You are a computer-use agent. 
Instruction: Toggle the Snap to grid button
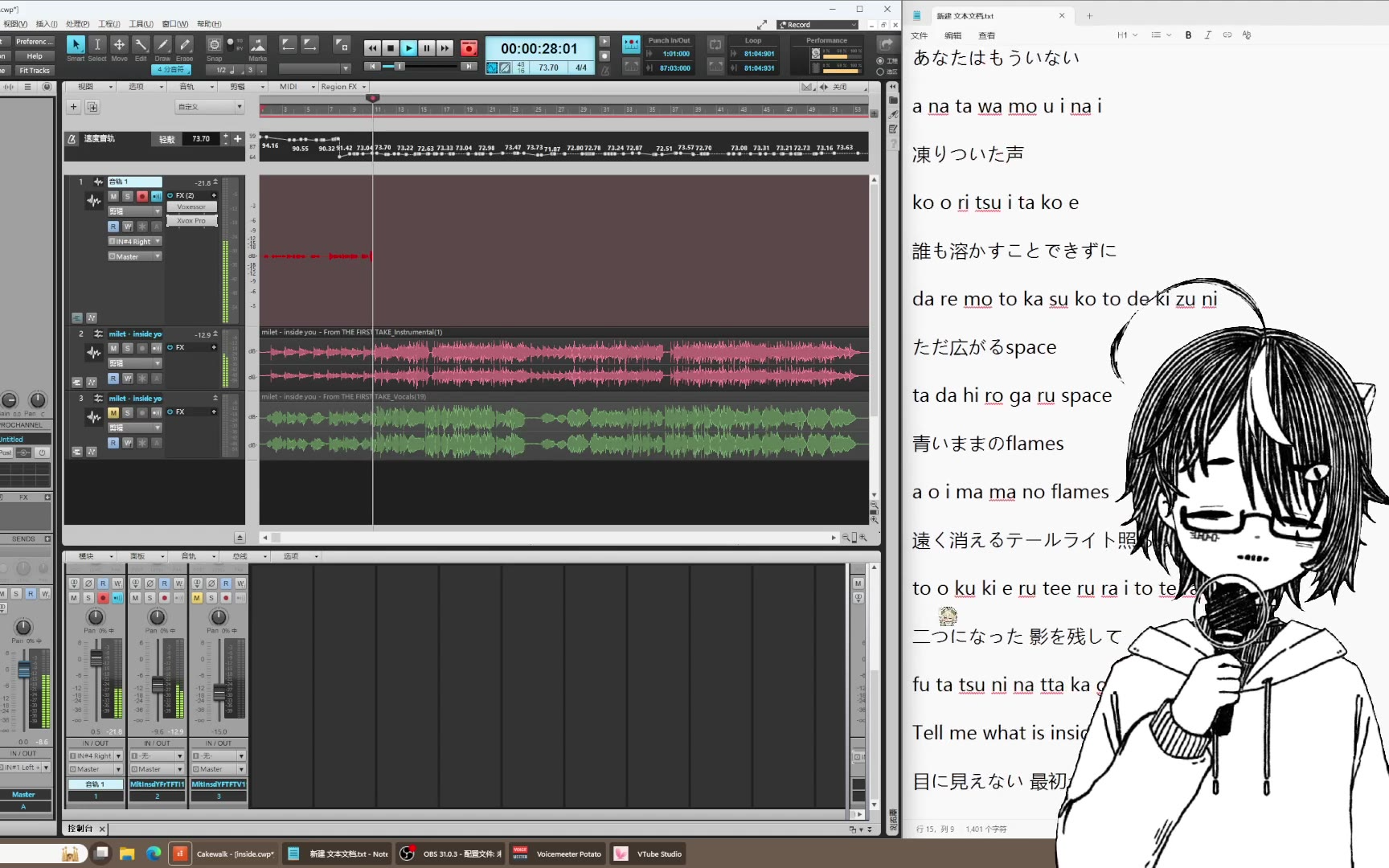click(214, 45)
